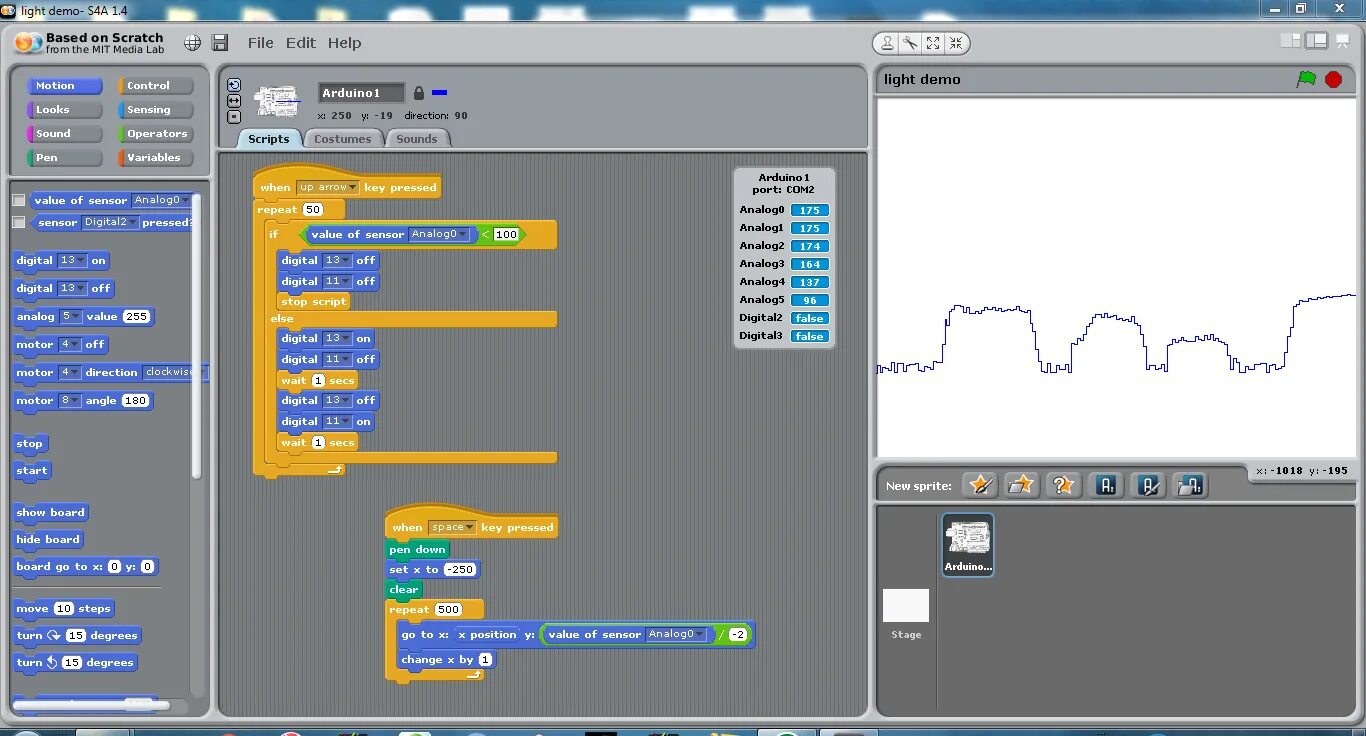Image resolution: width=1366 pixels, height=736 pixels.
Task: Click the globe language icon
Action: point(193,43)
